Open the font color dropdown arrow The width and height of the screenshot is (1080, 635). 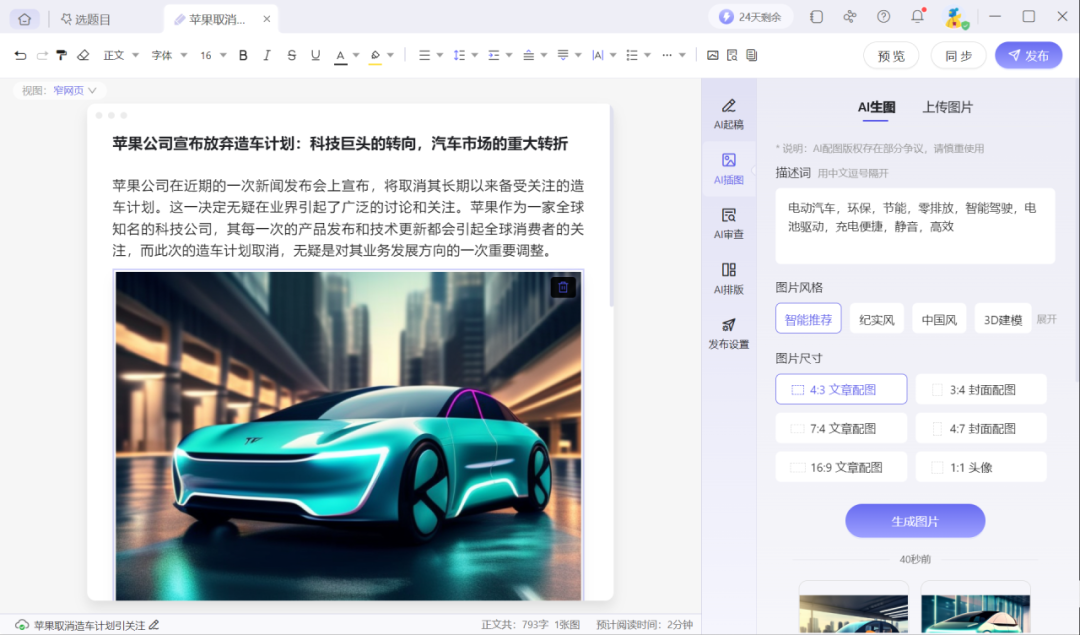[356, 55]
